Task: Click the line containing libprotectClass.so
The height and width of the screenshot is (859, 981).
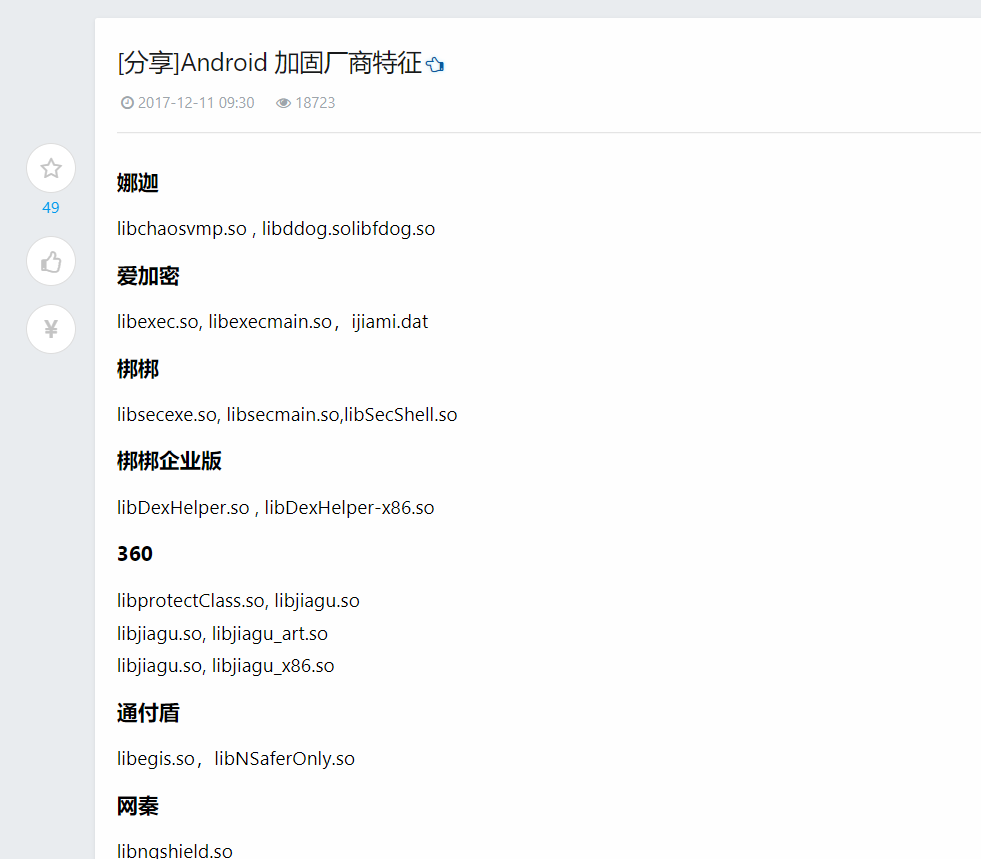Action: coord(238,601)
